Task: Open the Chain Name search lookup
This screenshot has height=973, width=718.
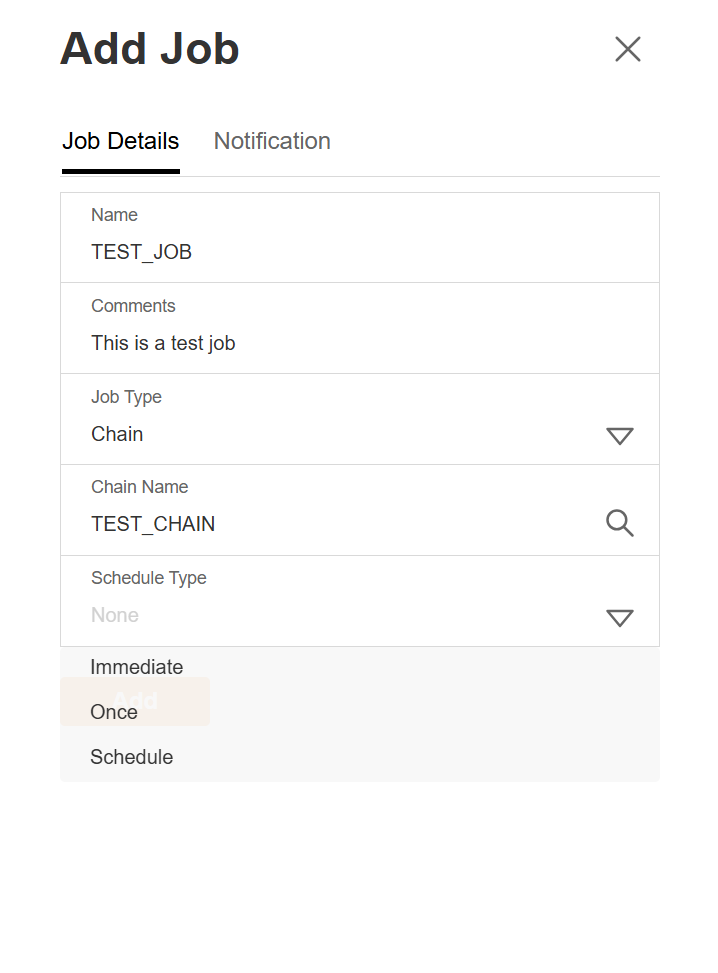Action: 620,523
